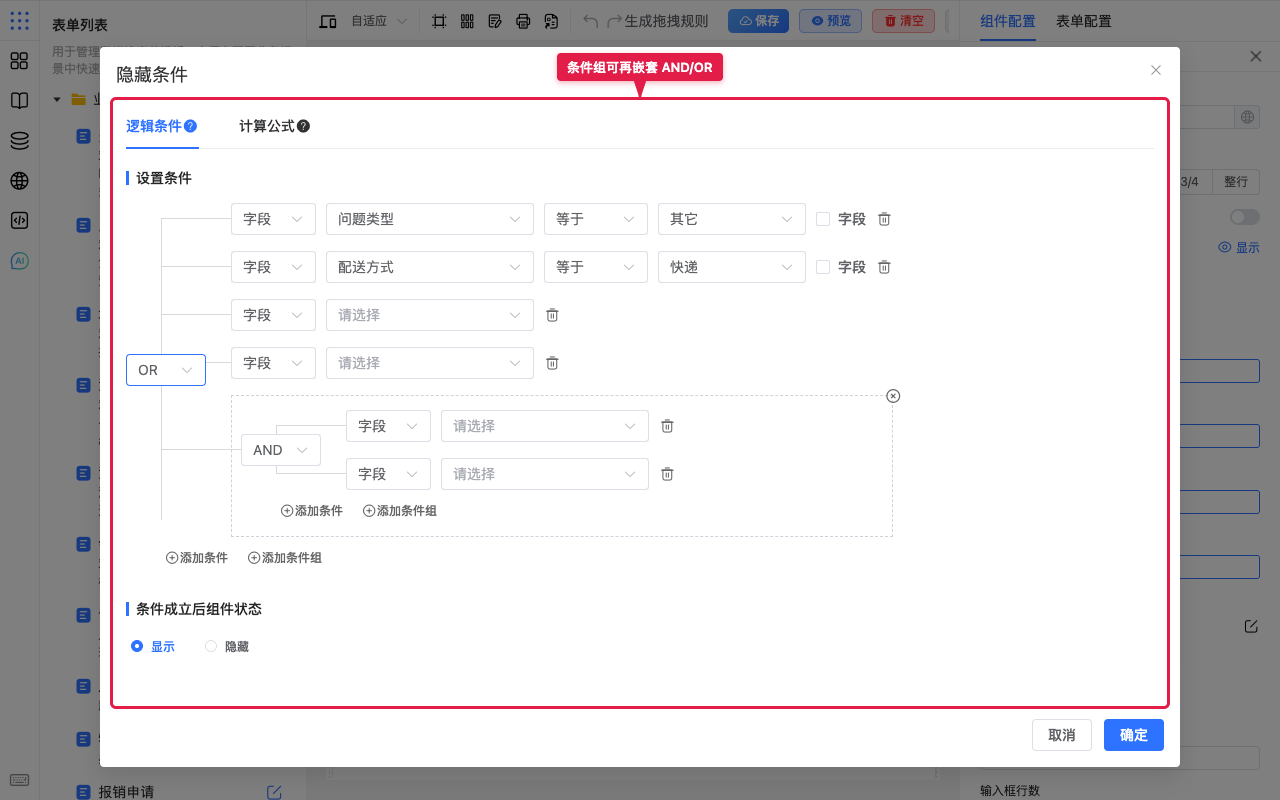Click the eye 显示 link in right panel

point(1239,247)
